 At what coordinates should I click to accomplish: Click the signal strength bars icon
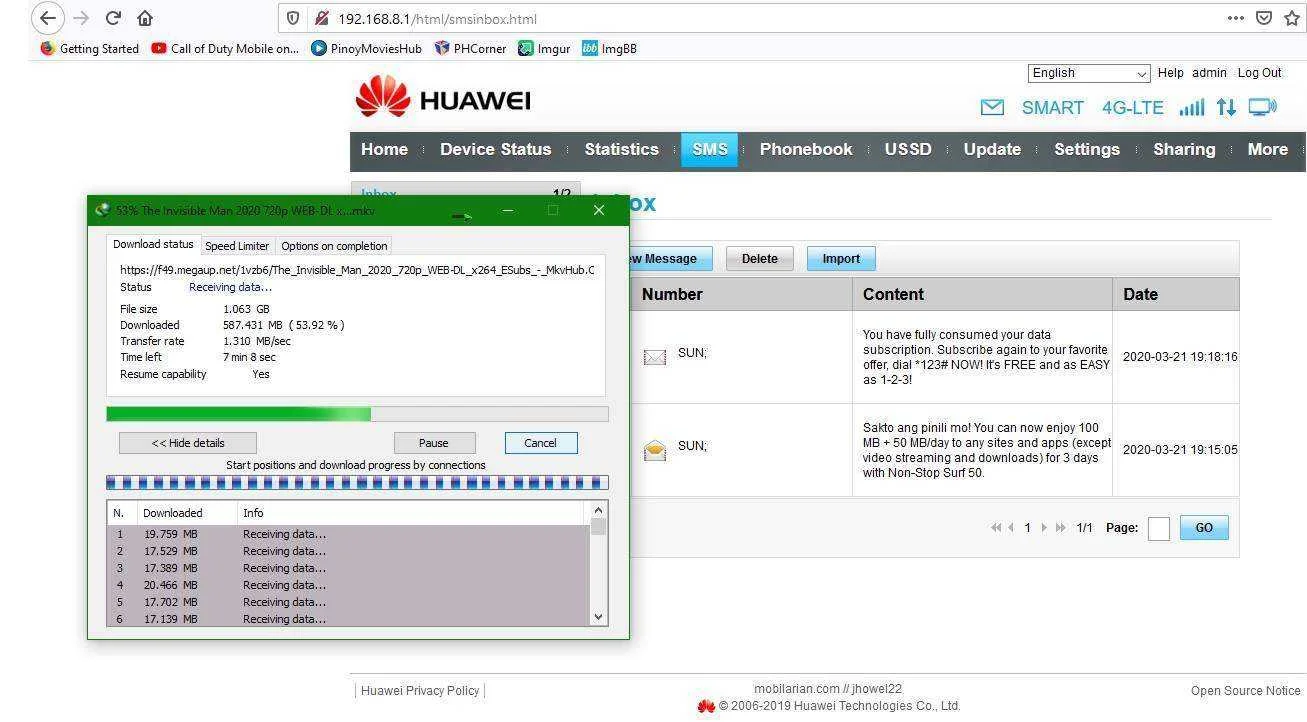click(1191, 107)
